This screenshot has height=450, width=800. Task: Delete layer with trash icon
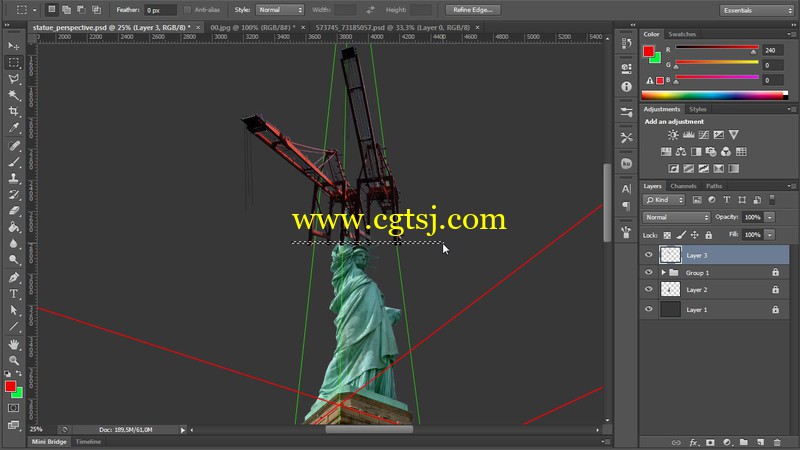777,442
